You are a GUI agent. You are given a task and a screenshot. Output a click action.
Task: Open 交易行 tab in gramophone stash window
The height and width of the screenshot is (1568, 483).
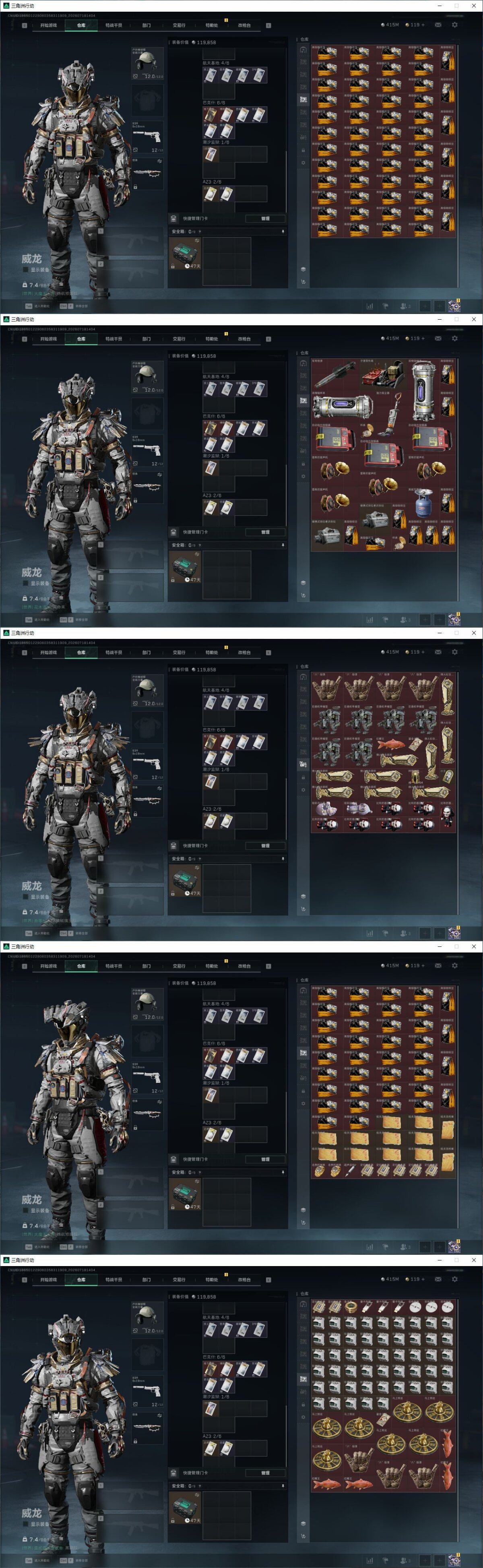[179, 339]
